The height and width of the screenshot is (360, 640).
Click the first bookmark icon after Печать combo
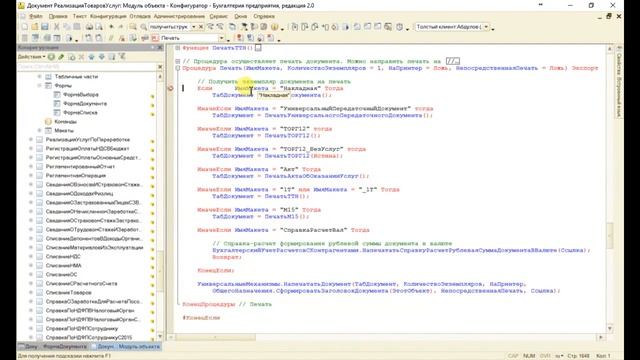240,38
